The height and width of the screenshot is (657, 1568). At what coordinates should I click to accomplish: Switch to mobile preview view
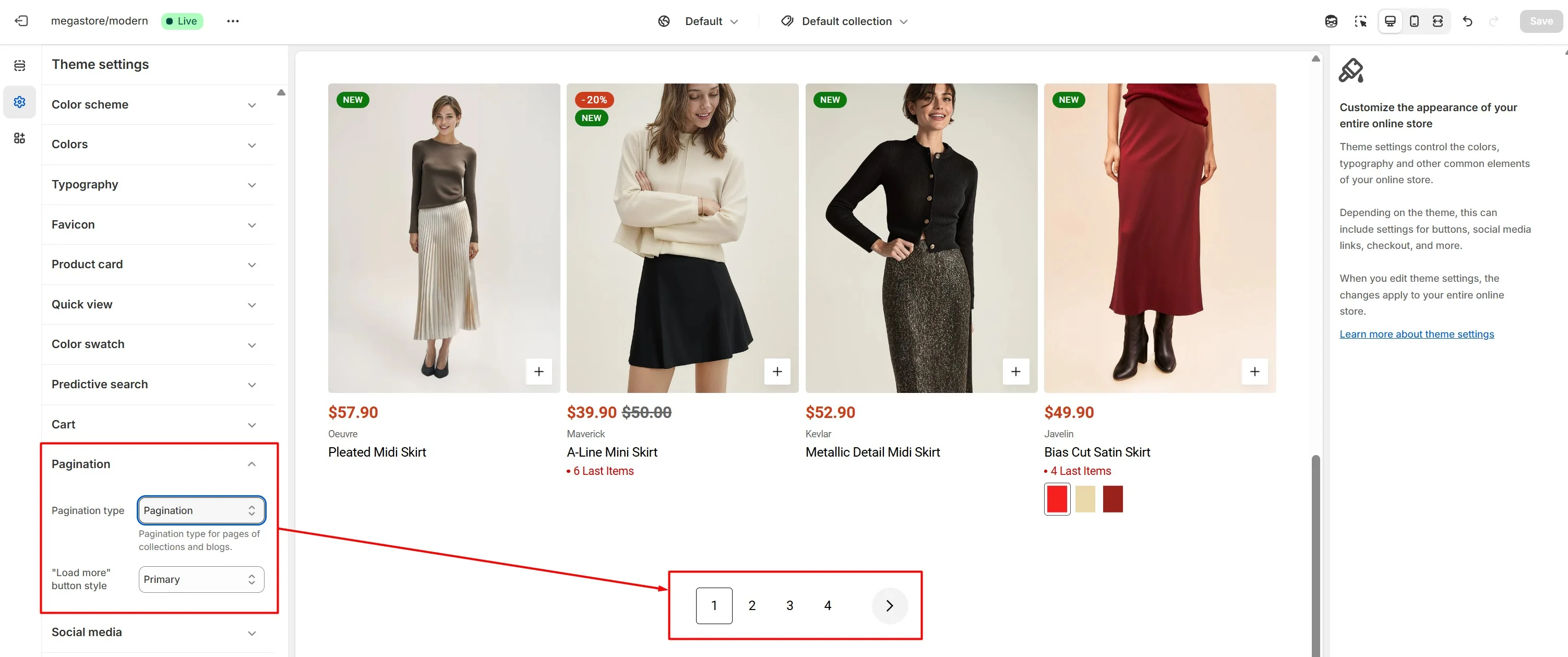[1414, 21]
